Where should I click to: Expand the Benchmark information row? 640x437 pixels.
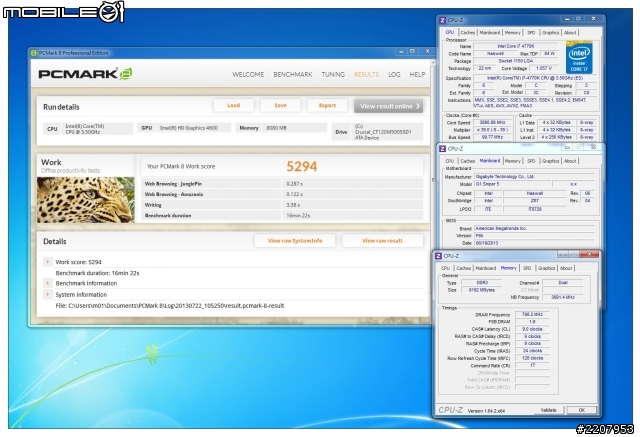click(x=48, y=283)
